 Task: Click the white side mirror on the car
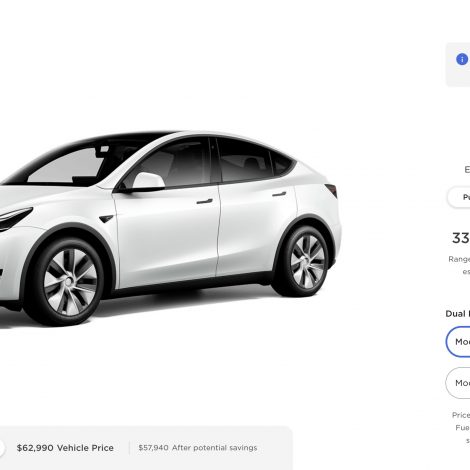(x=148, y=180)
